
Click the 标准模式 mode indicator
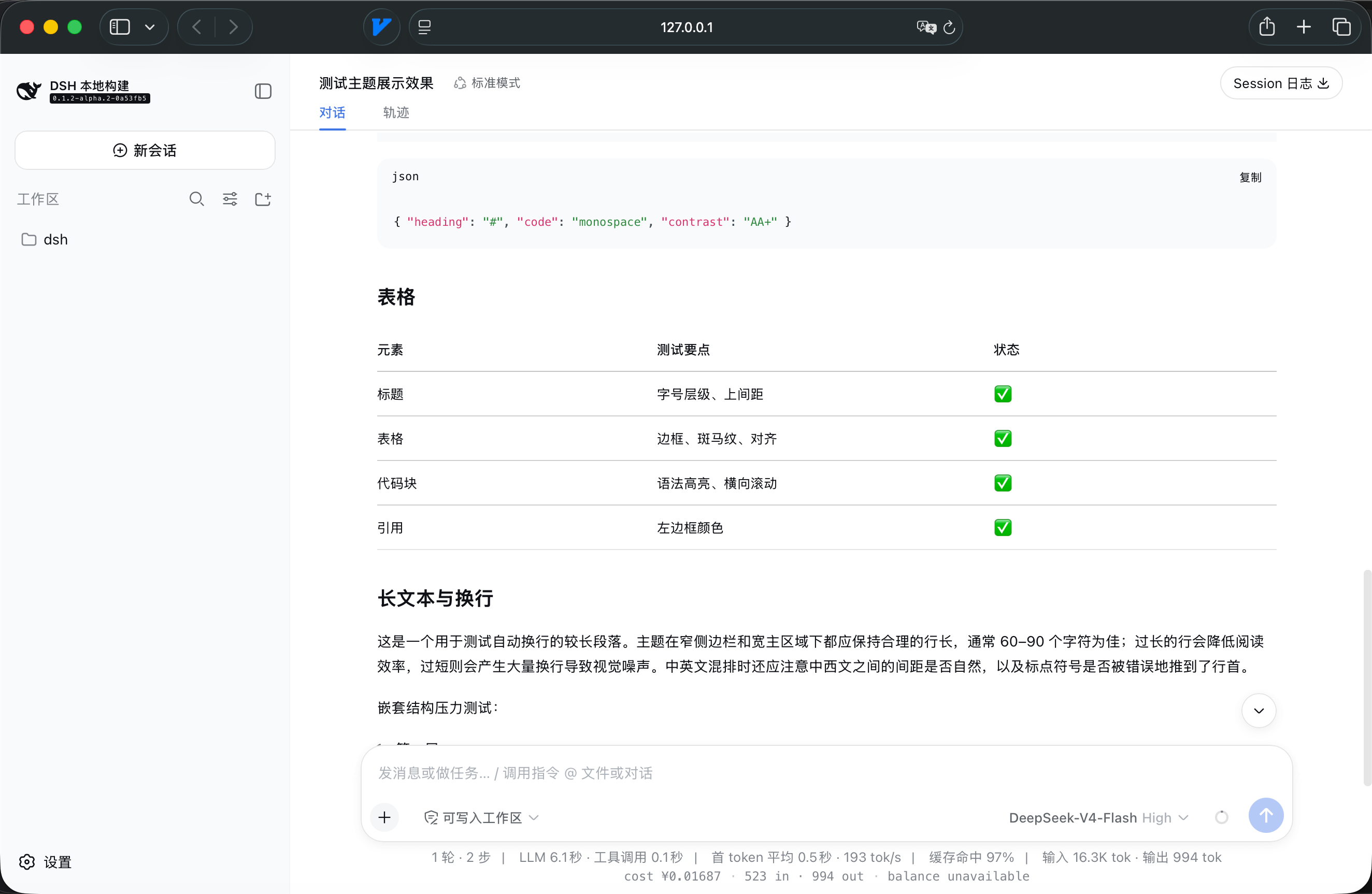pyautogui.click(x=487, y=83)
